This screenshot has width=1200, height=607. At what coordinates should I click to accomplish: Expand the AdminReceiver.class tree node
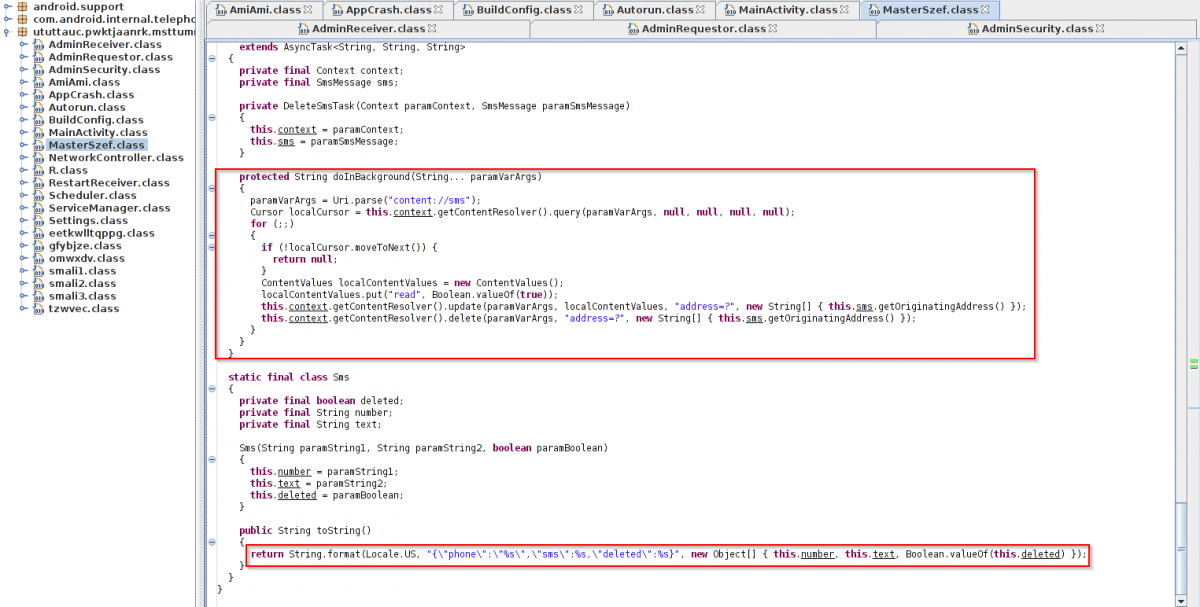click(x=24, y=45)
